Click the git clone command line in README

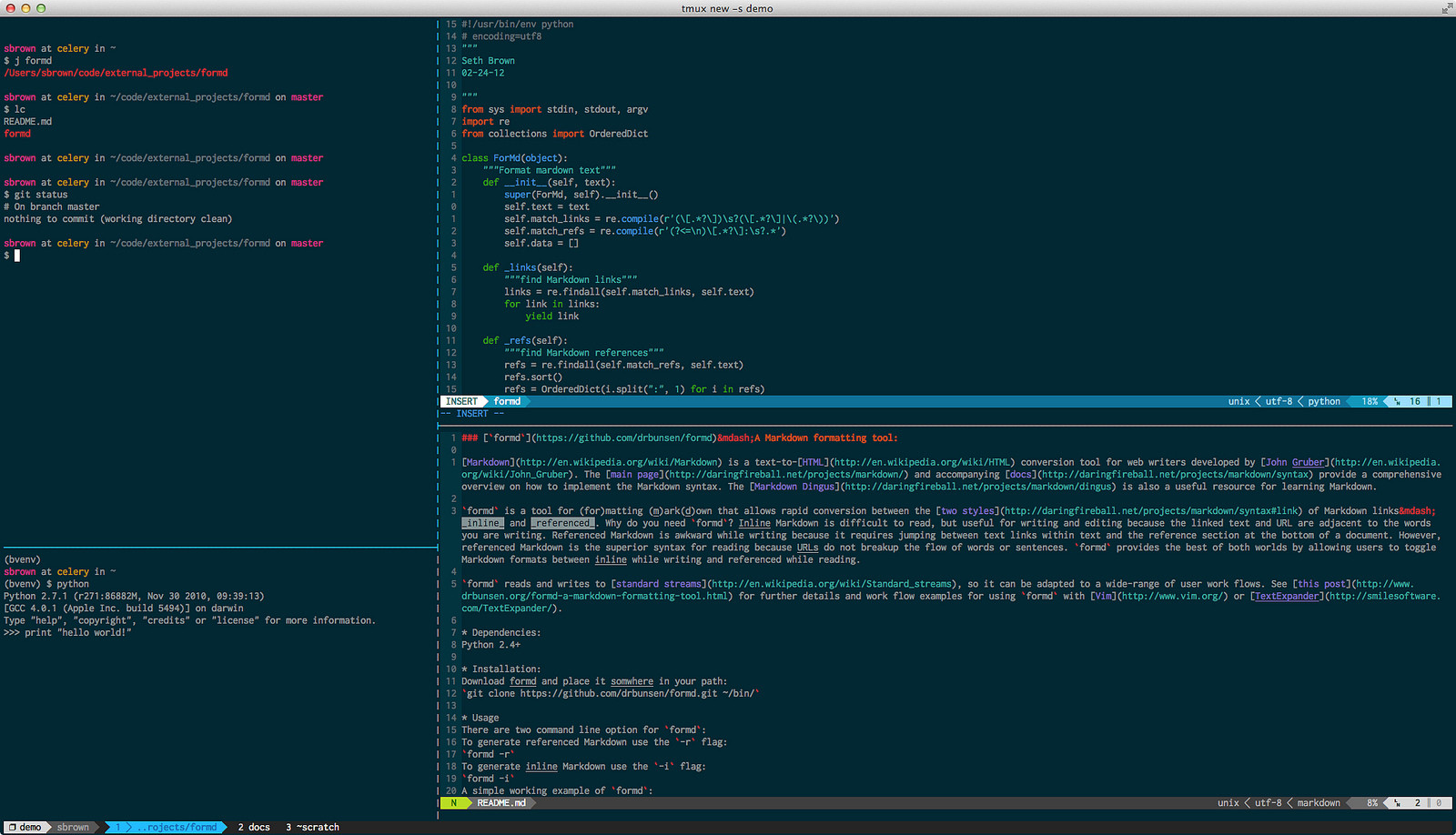tap(610, 693)
